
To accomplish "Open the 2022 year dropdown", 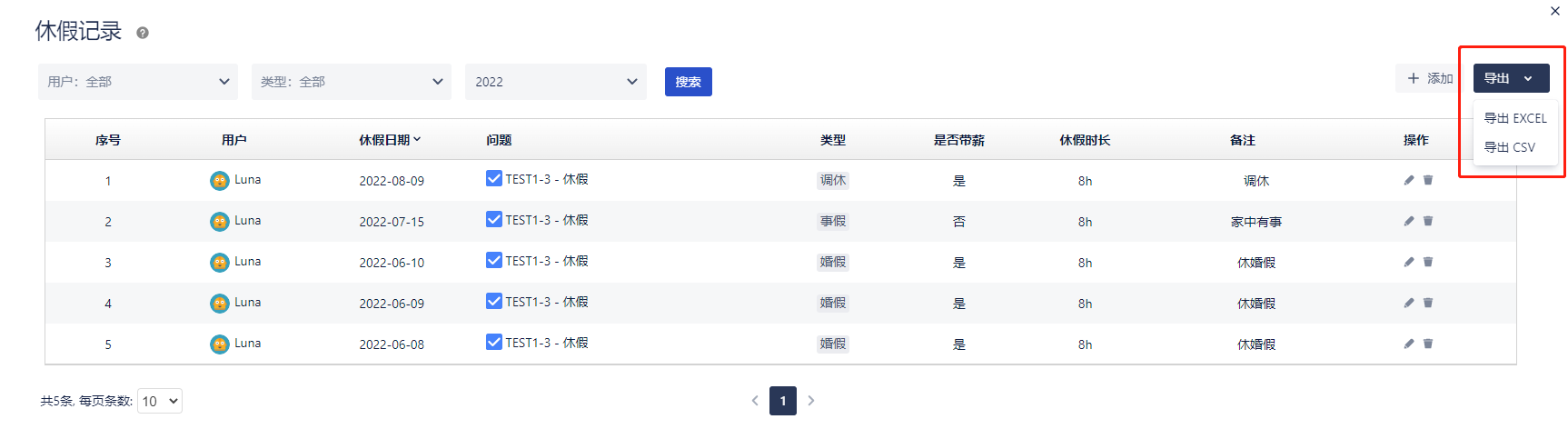I will [556, 82].
